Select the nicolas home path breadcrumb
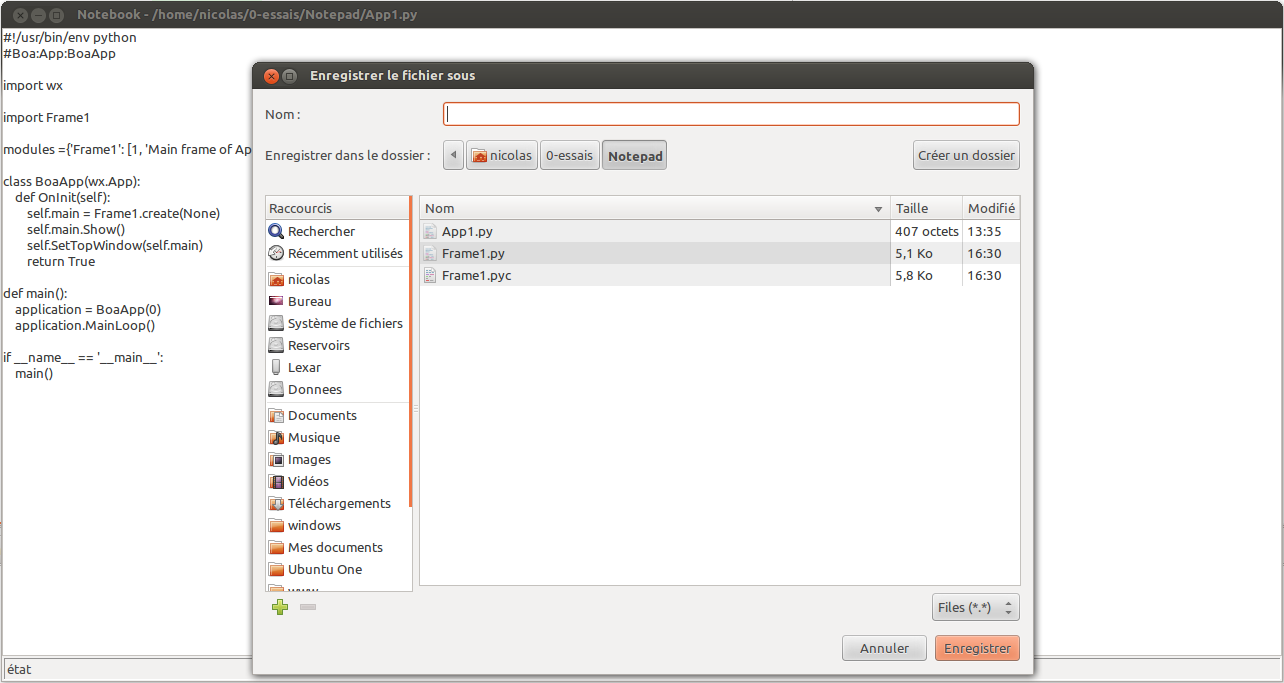The image size is (1284, 683). 502,155
